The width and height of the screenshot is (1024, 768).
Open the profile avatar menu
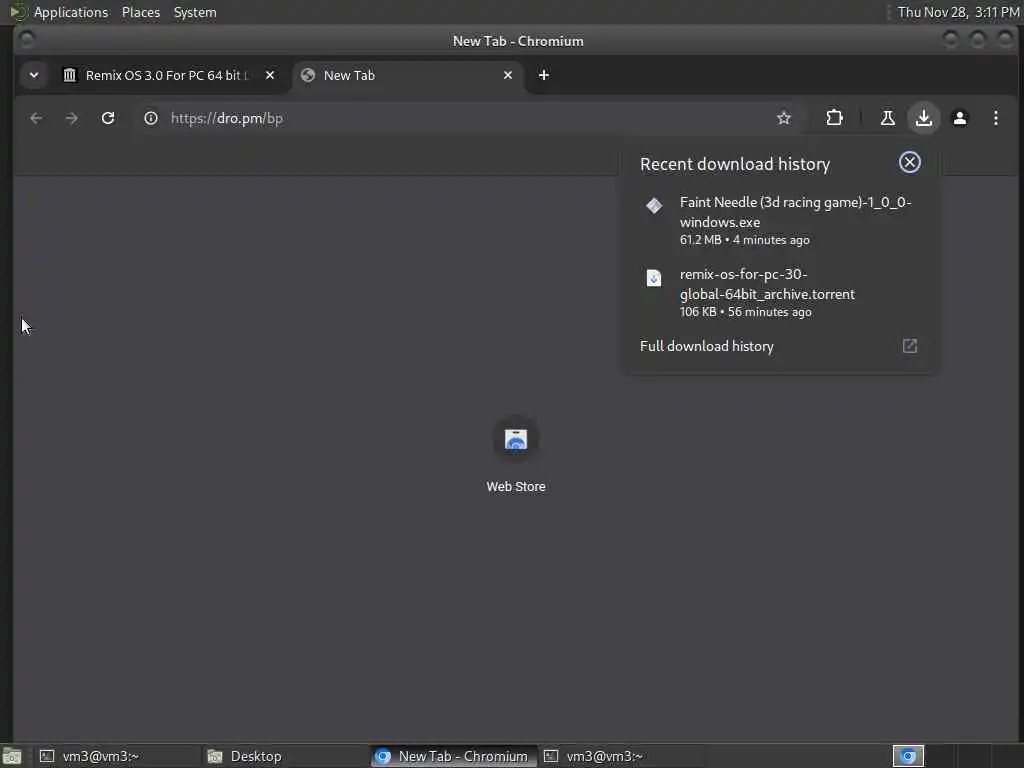[959, 118]
